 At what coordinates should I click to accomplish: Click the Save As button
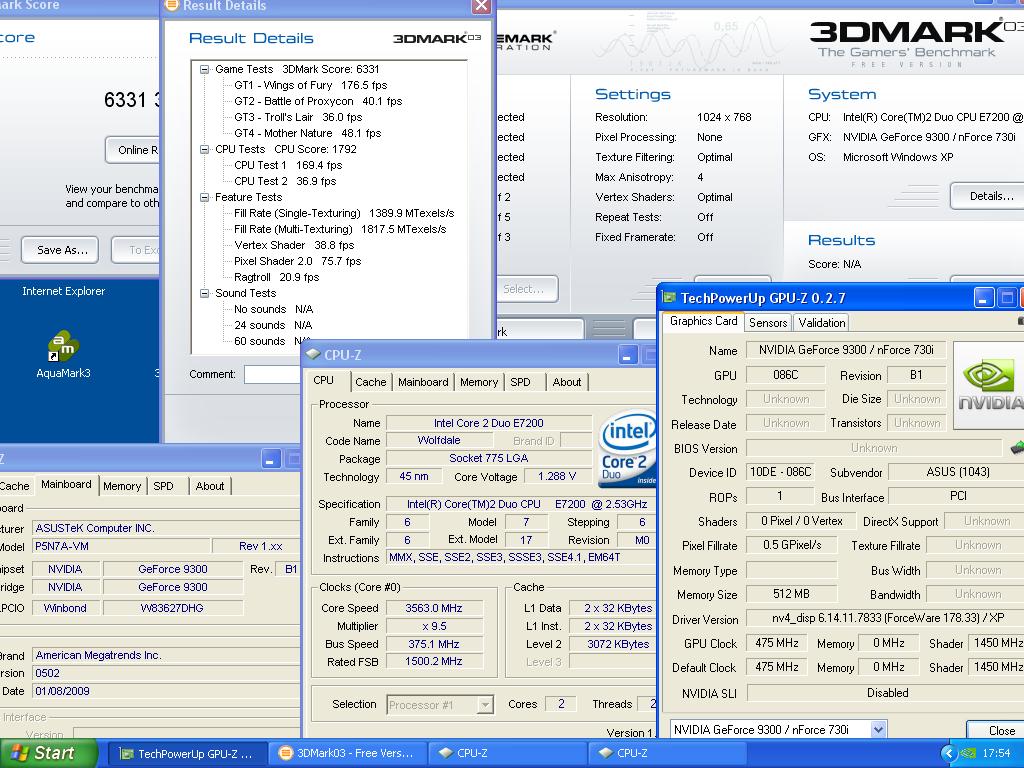click(x=60, y=249)
